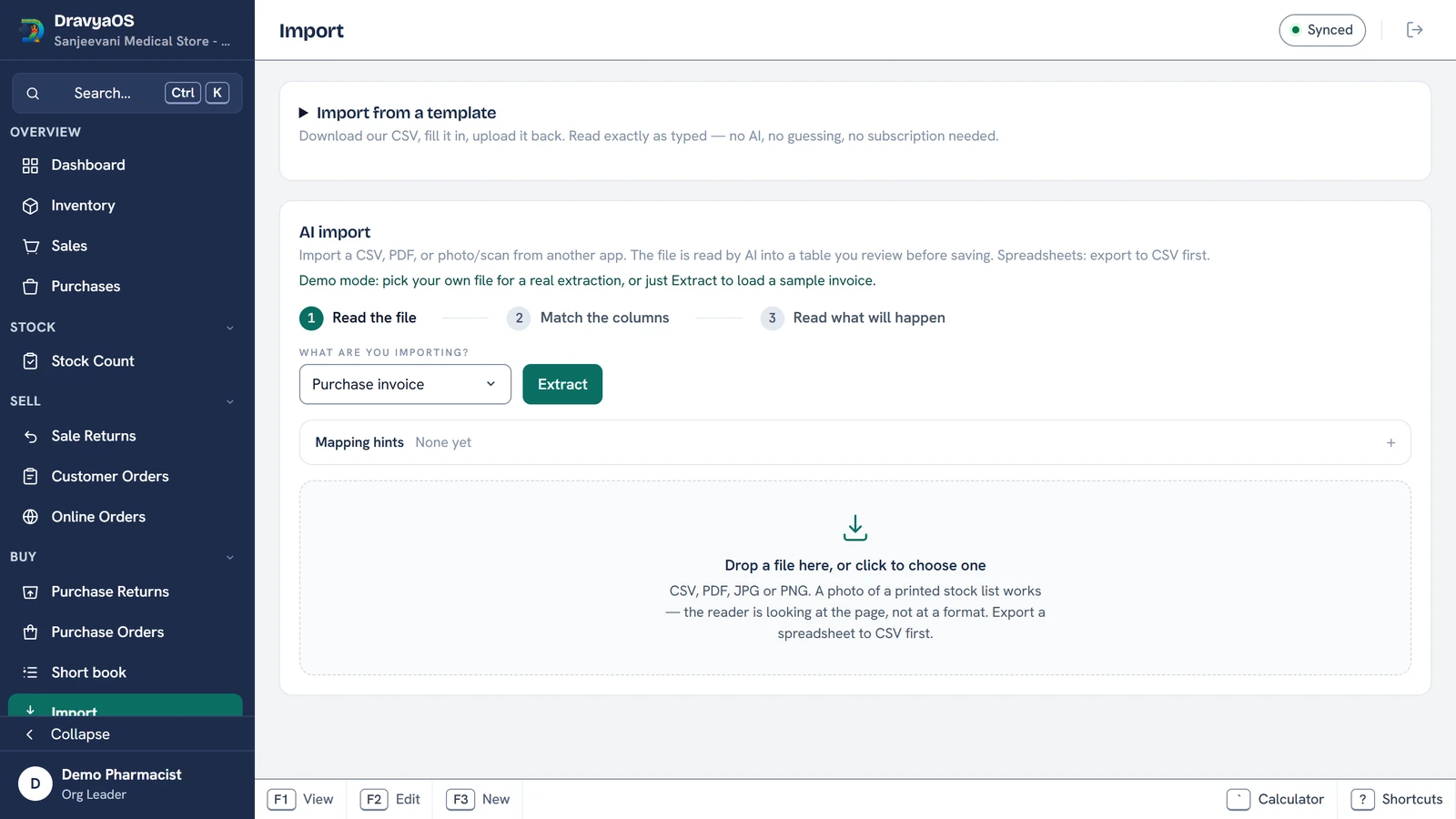
Task: Open Stock Count page
Action: pyautogui.click(x=126, y=361)
